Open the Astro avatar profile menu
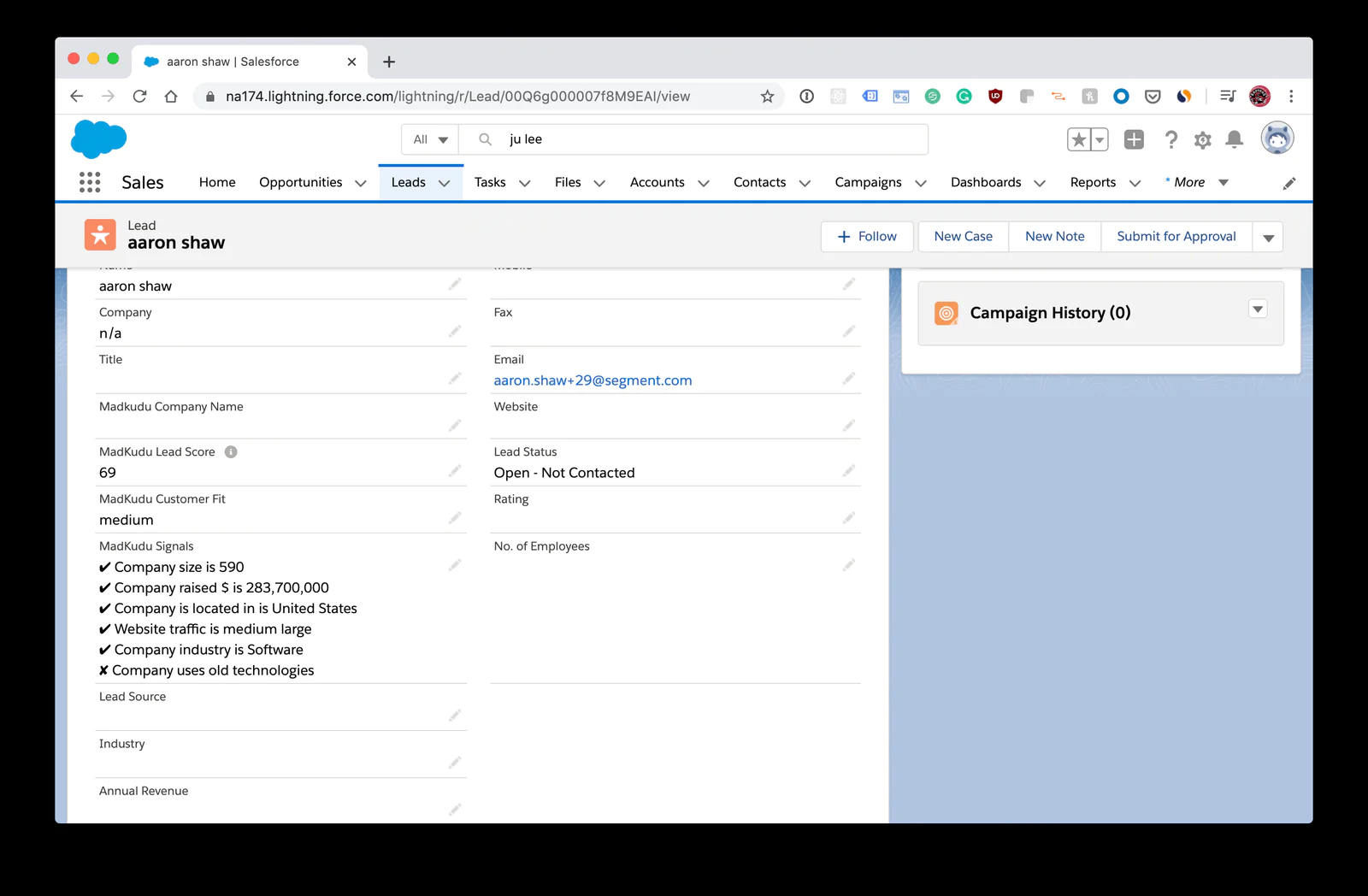This screenshot has width=1368, height=896. (1277, 138)
